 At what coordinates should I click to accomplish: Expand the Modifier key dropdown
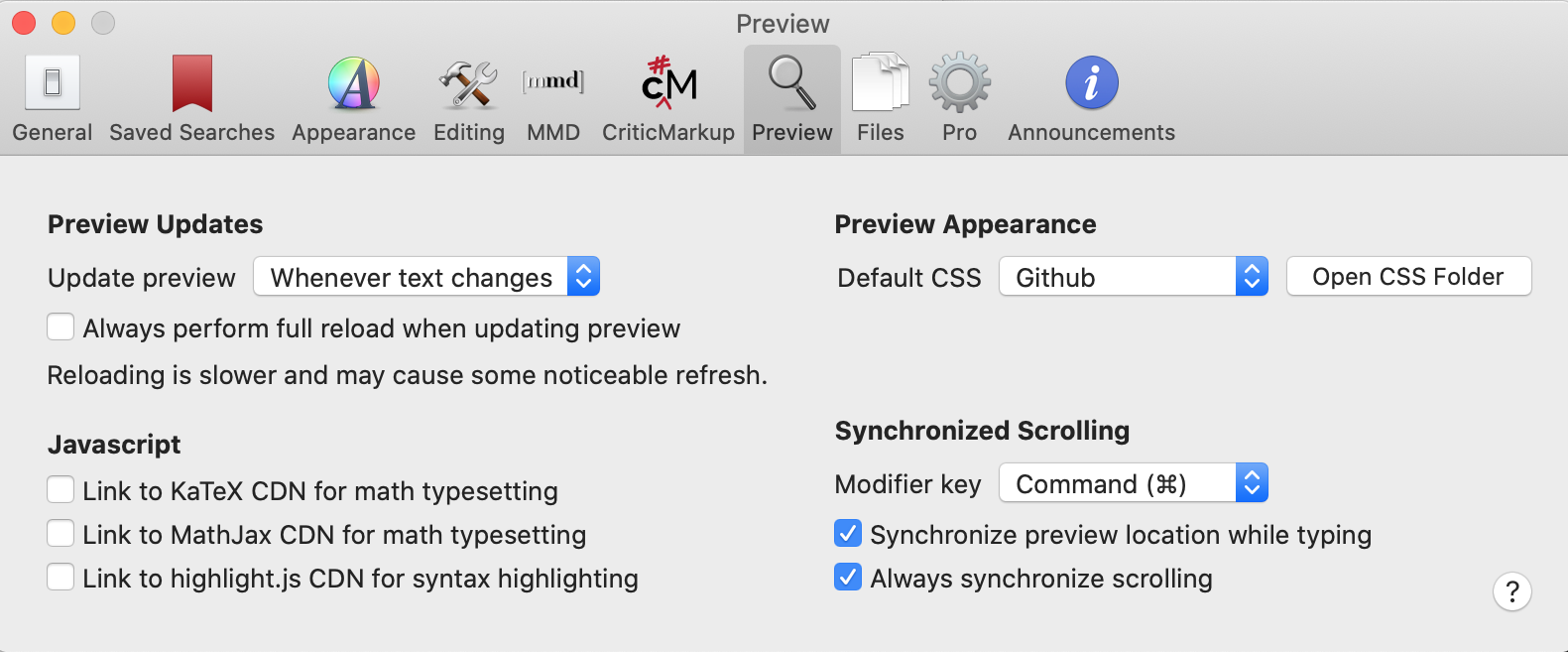point(1133,483)
